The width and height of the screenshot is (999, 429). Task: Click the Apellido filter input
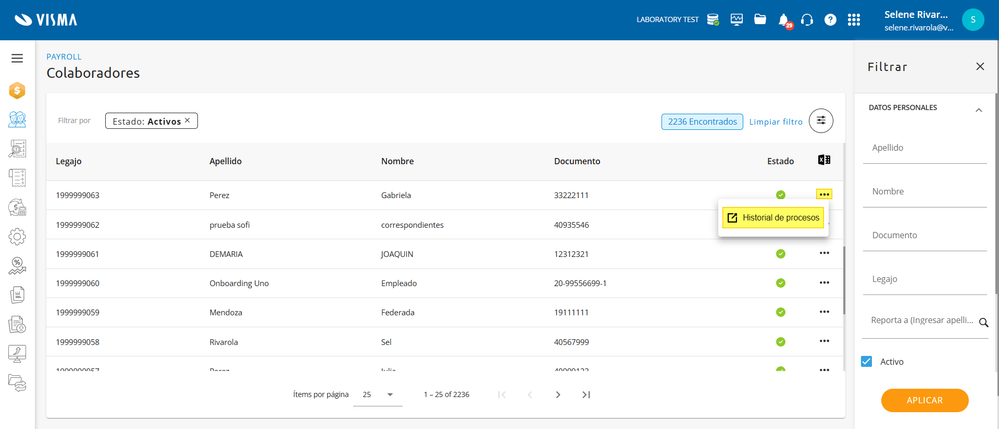(x=925, y=148)
